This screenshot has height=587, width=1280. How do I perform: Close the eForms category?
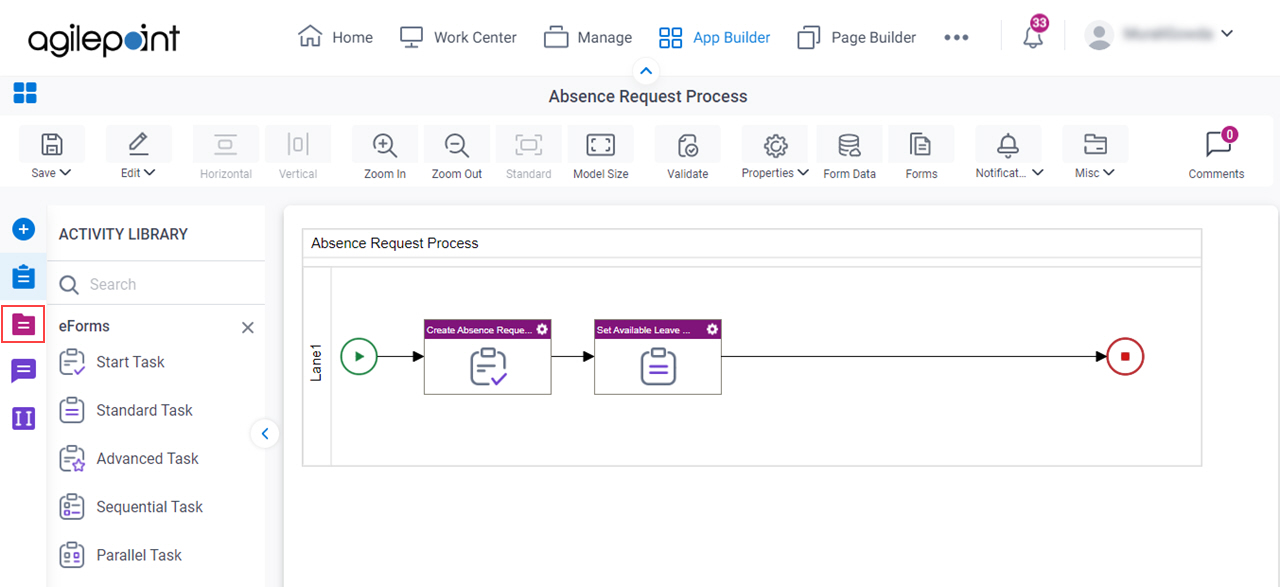[x=248, y=327]
